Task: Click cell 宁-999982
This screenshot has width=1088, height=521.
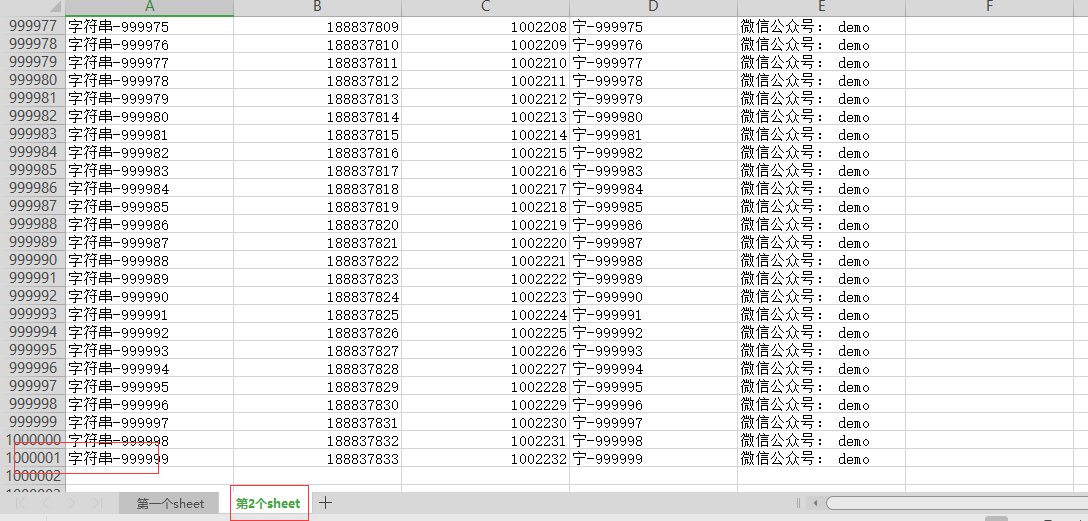Action: click(653, 153)
